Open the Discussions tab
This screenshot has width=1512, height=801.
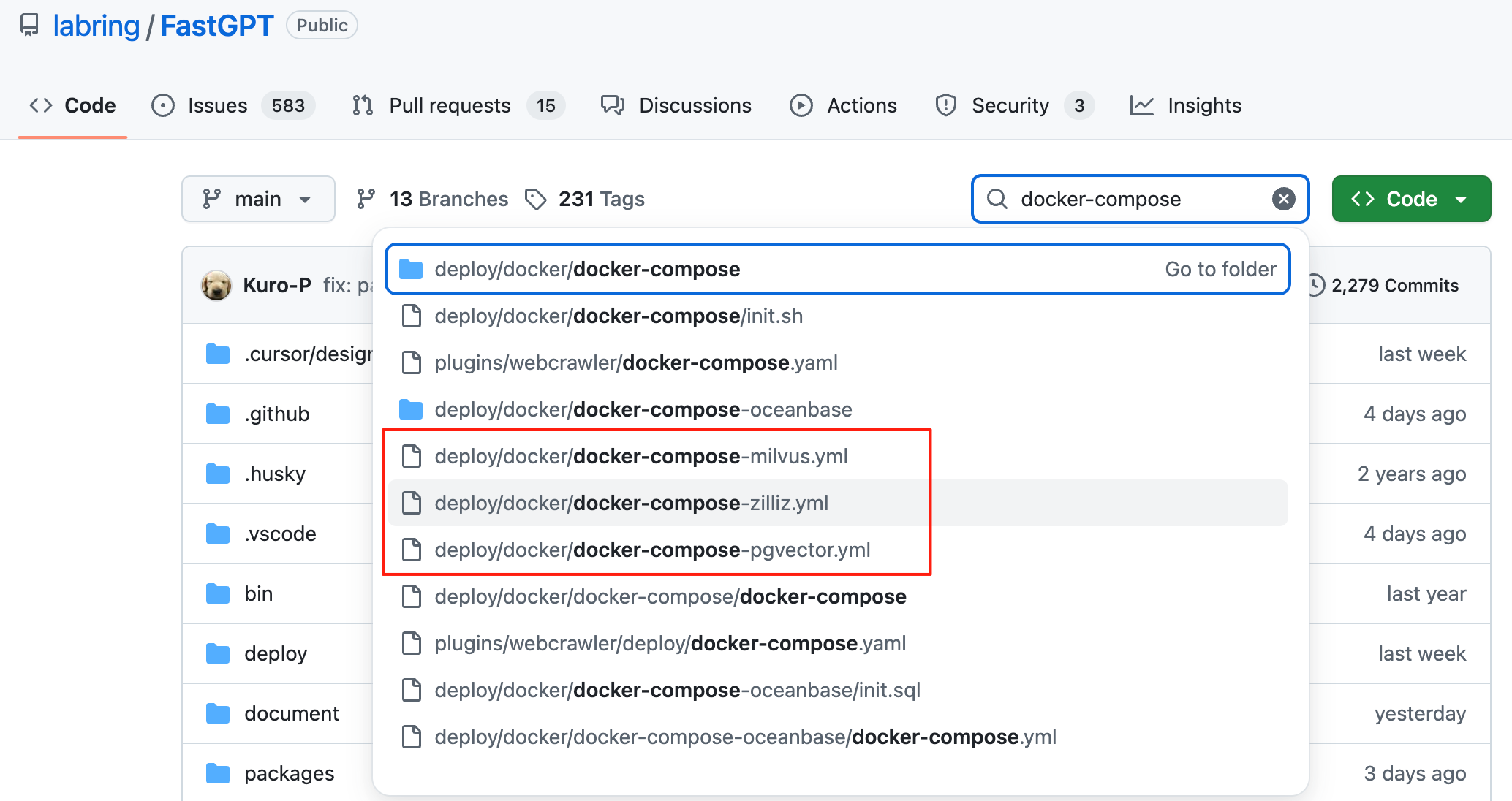click(x=676, y=105)
